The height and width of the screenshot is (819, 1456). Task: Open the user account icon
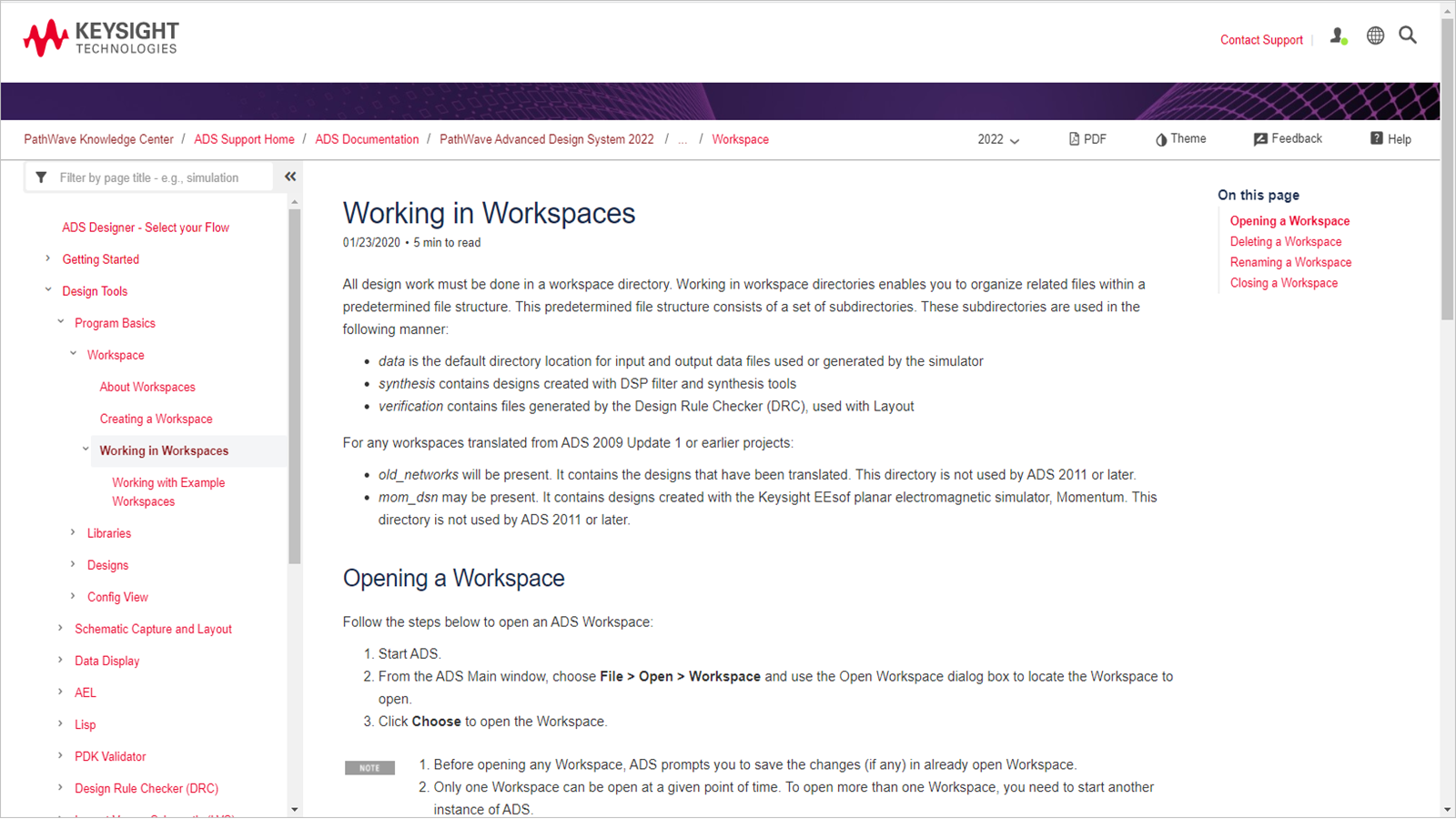1338,36
